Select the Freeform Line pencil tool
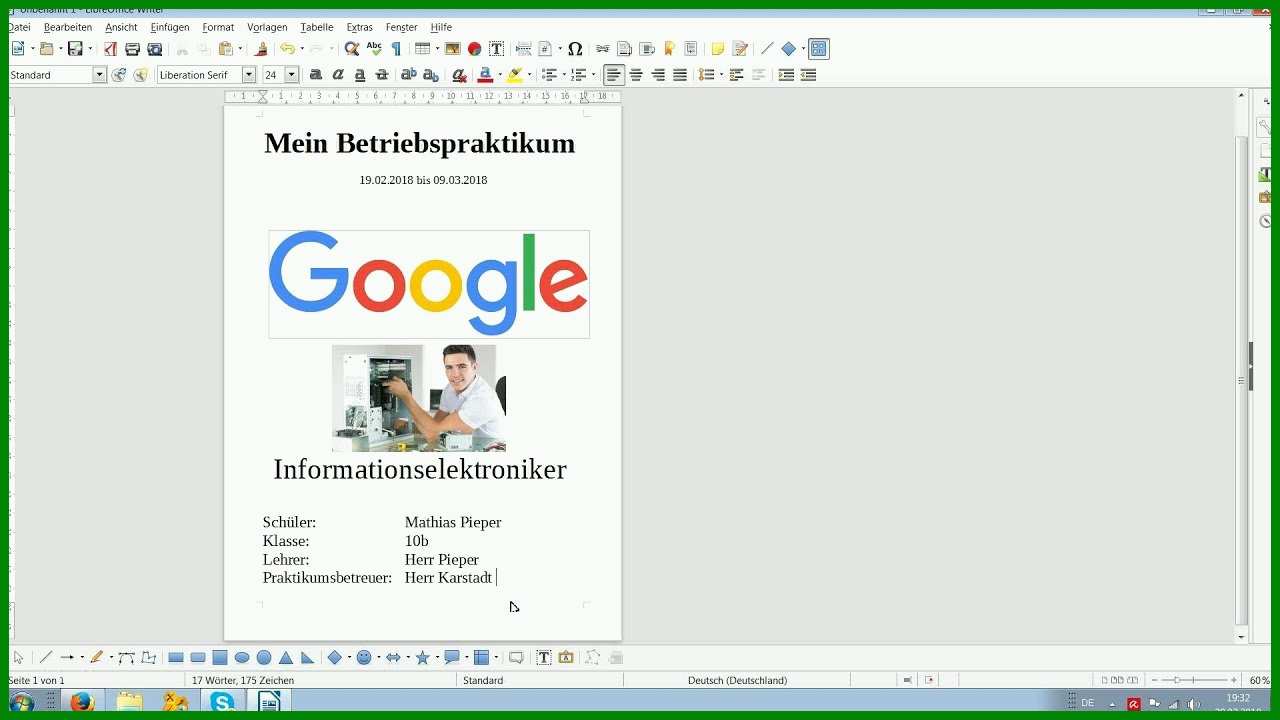Viewport: 1280px width, 720px height. [x=96, y=658]
